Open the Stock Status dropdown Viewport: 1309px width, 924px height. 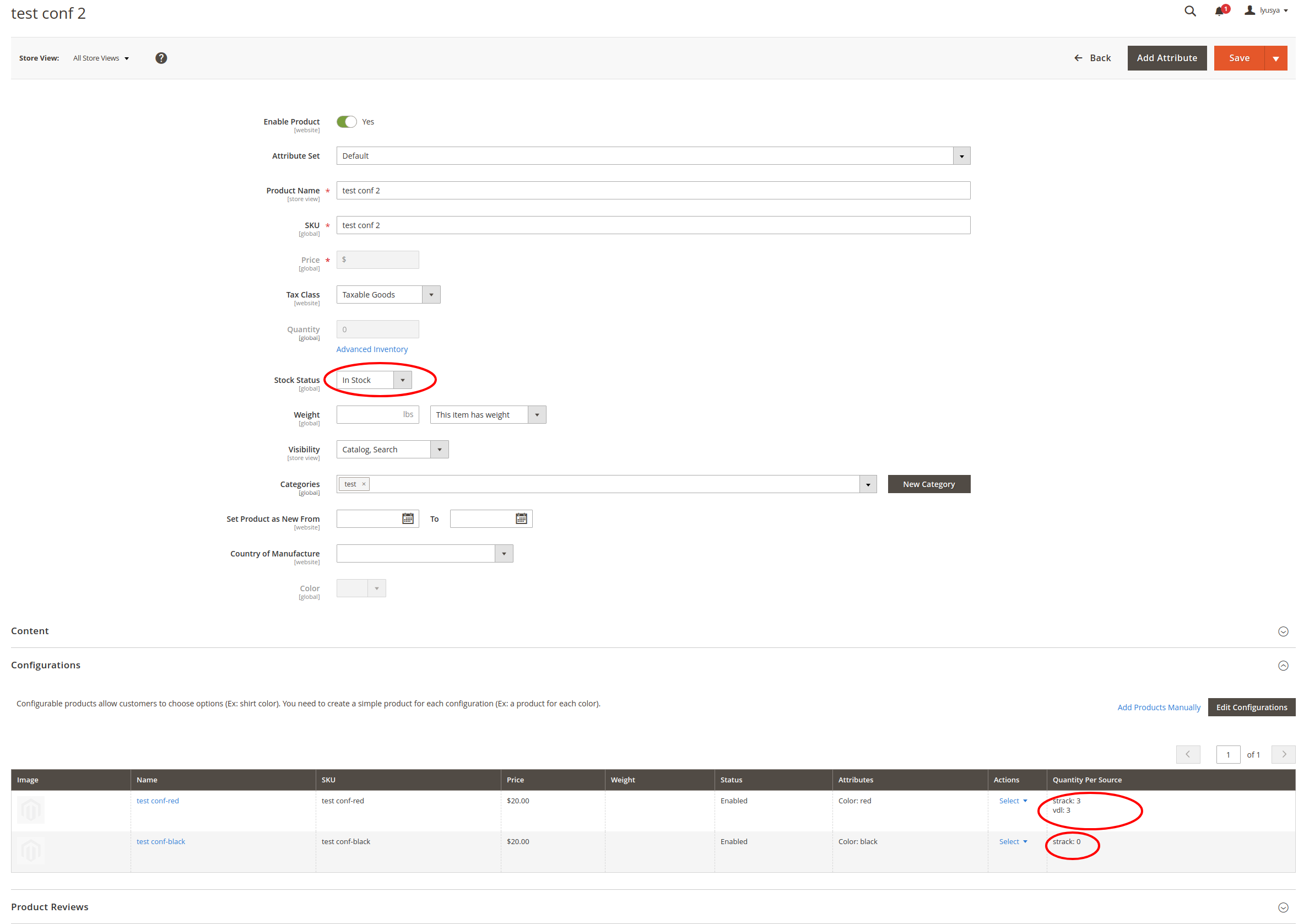coord(403,380)
